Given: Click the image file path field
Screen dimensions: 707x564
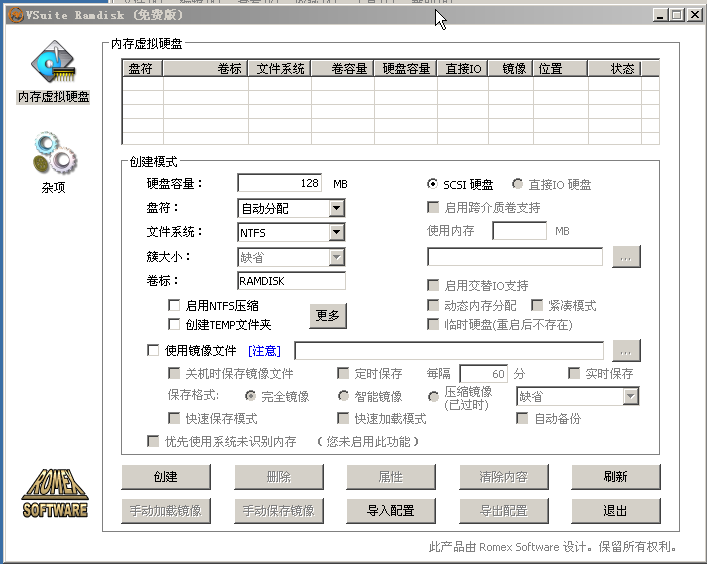Looking at the screenshot, I should [449, 350].
